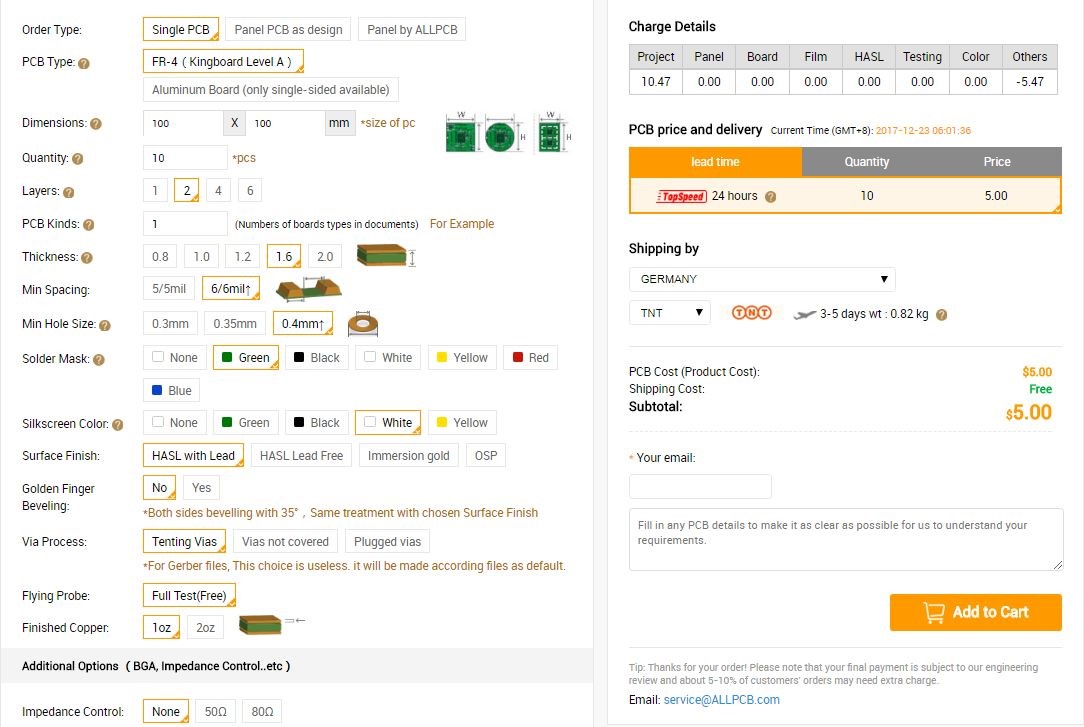Open the mm unit selector
1084x727 pixels.
pyautogui.click(x=339, y=123)
